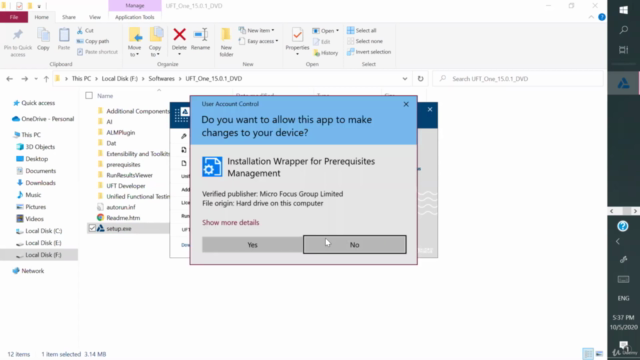640x360 pixels.
Task: Open Quick access in navigation pane
Action: (38, 103)
